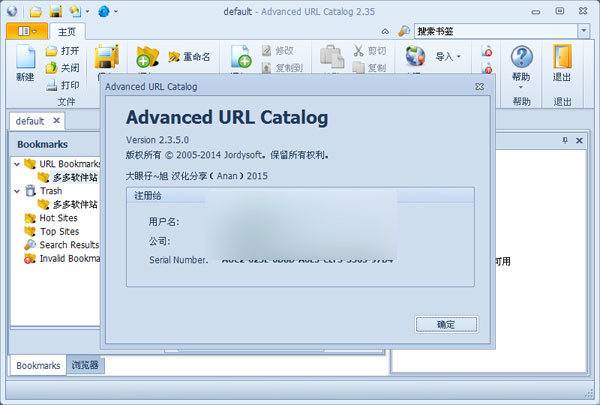
Task: Click the 退出 exit door icon
Action: [x=562, y=57]
